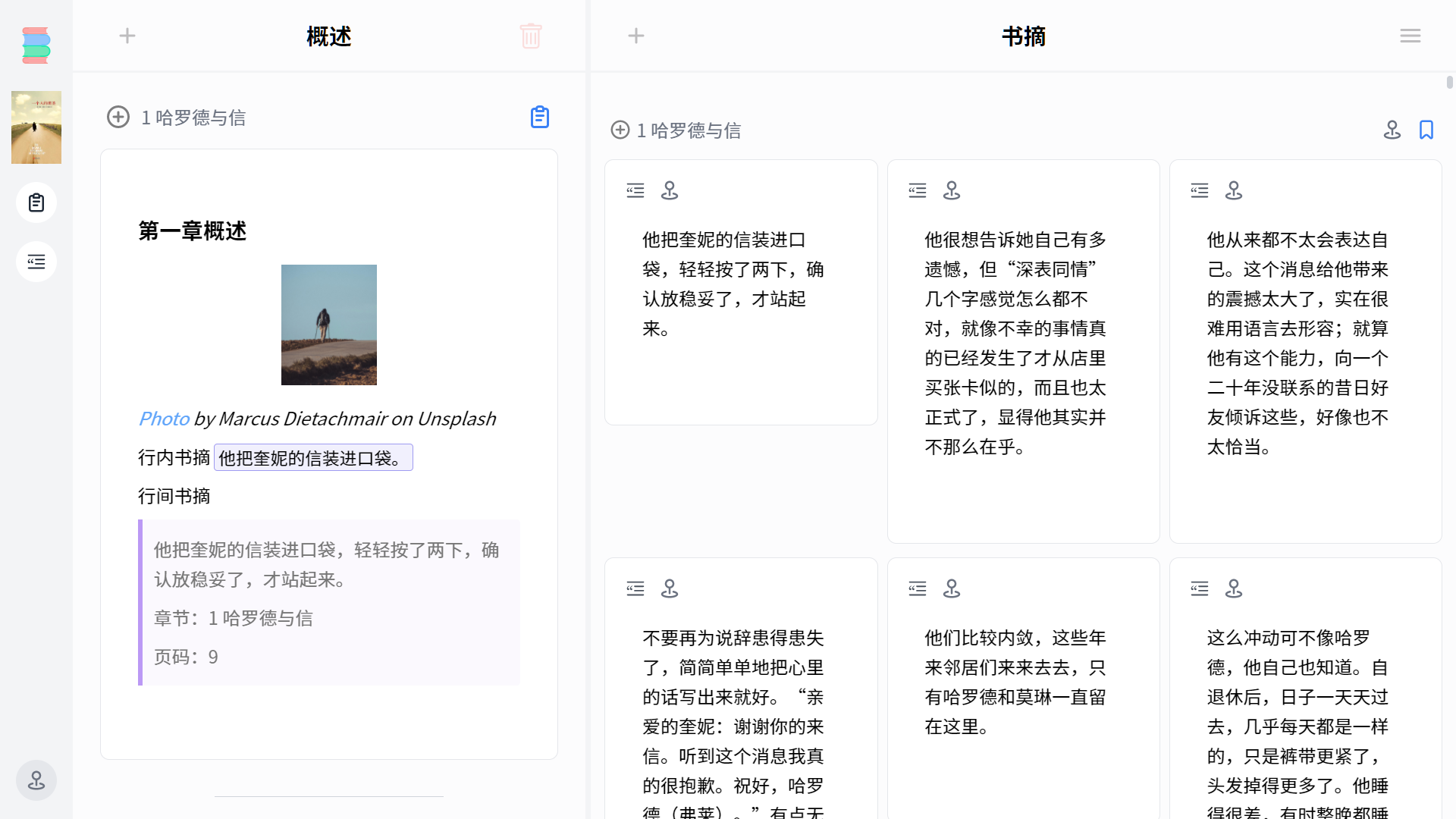Click excerpt text 这么冲动可不像哈罗德

(1298, 722)
